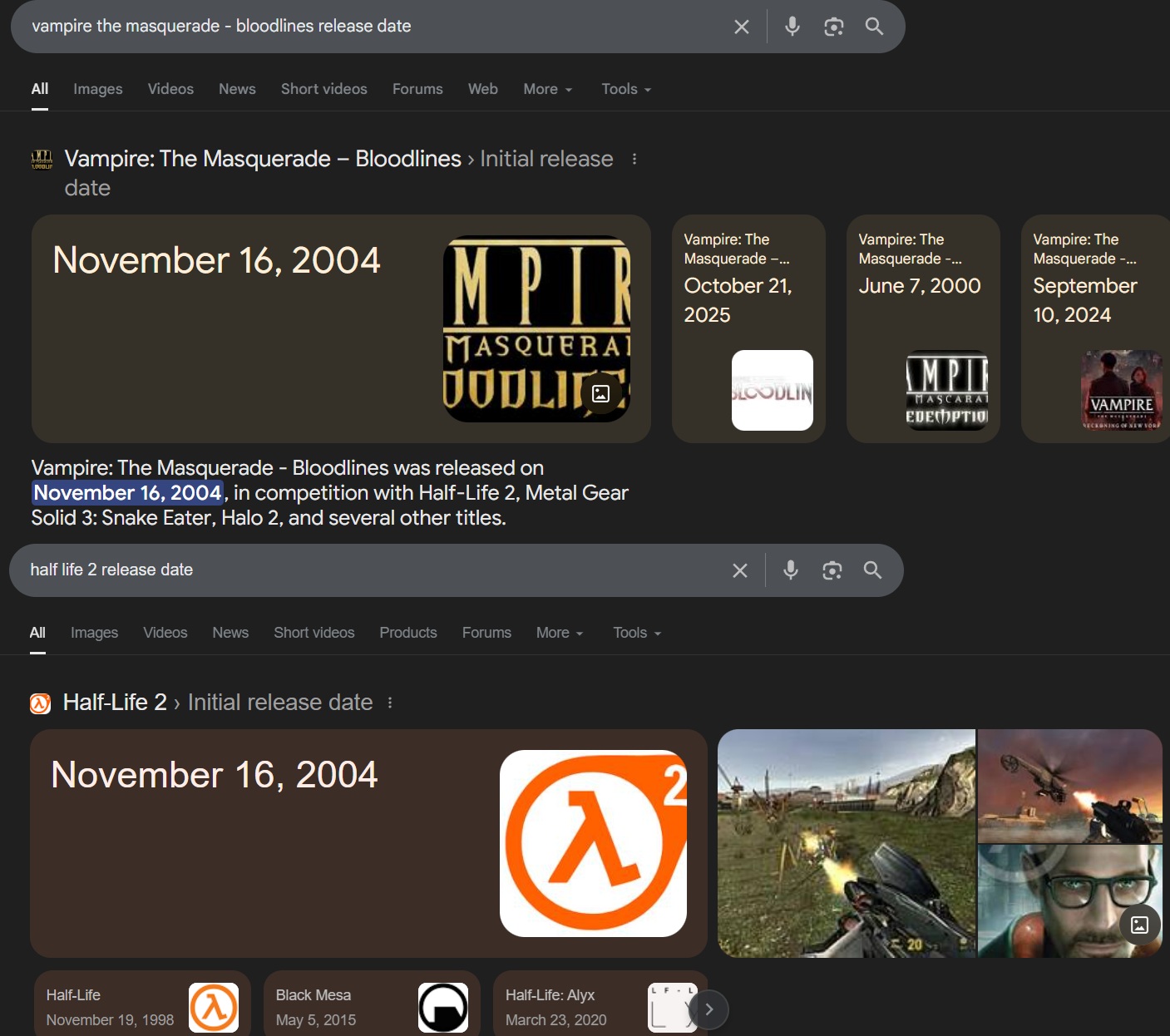1170x1036 pixels.
Task: Click the Half-Life 2 lambda favicon beside heading
Action: (x=40, y=703)
